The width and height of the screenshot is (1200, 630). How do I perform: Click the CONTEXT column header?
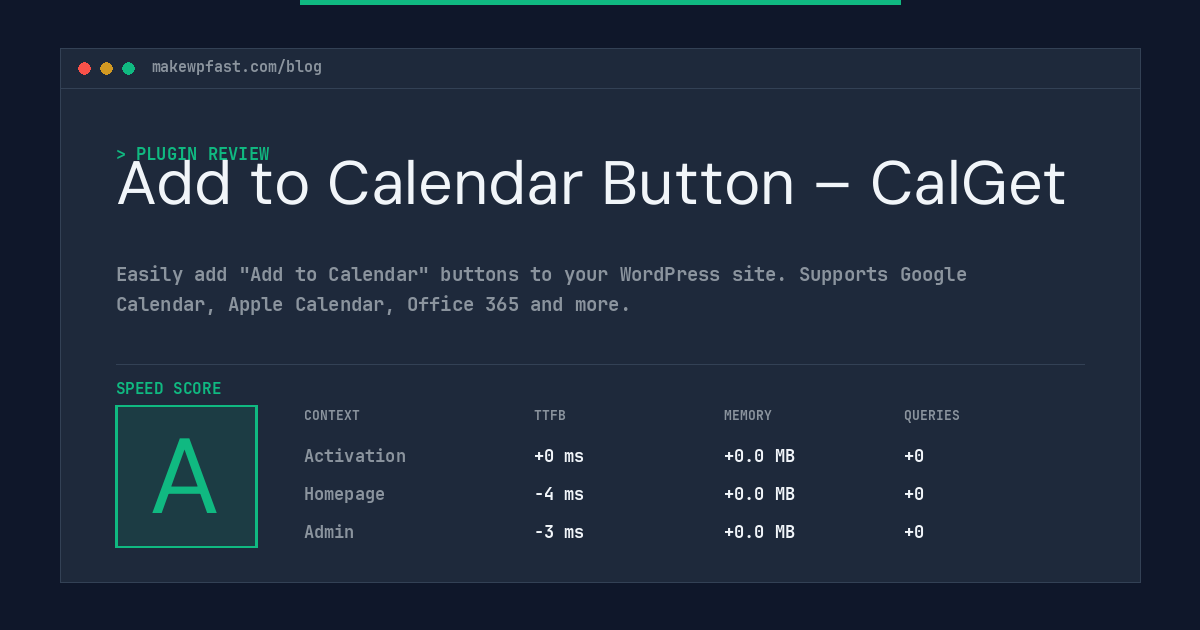pos(332,416)
